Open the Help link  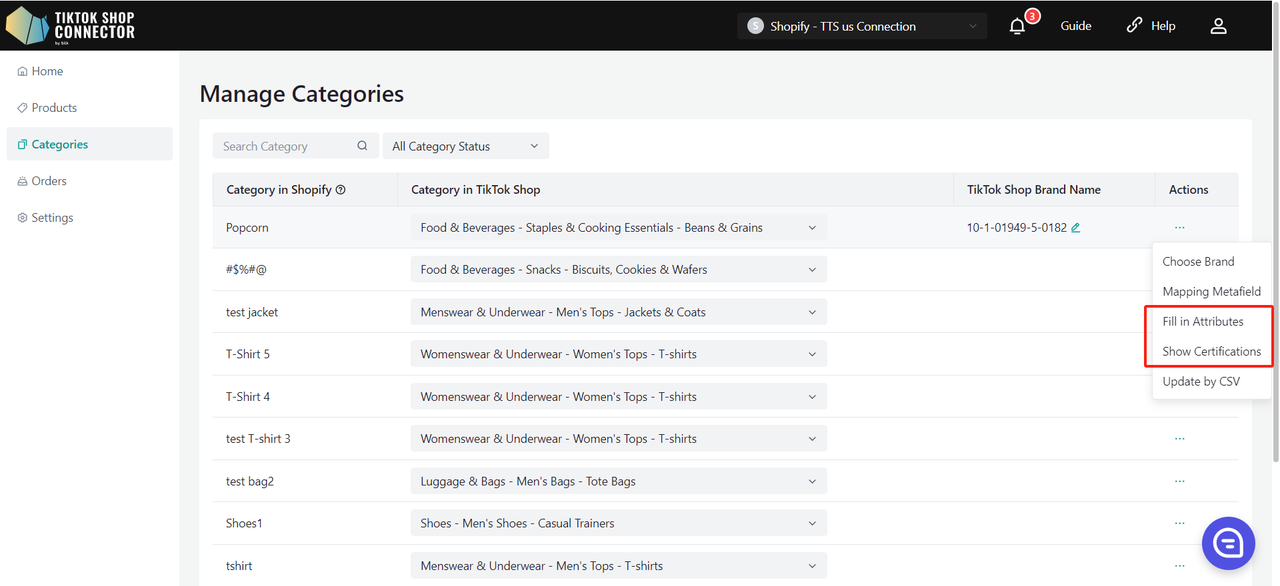[x=1151, y=27]
